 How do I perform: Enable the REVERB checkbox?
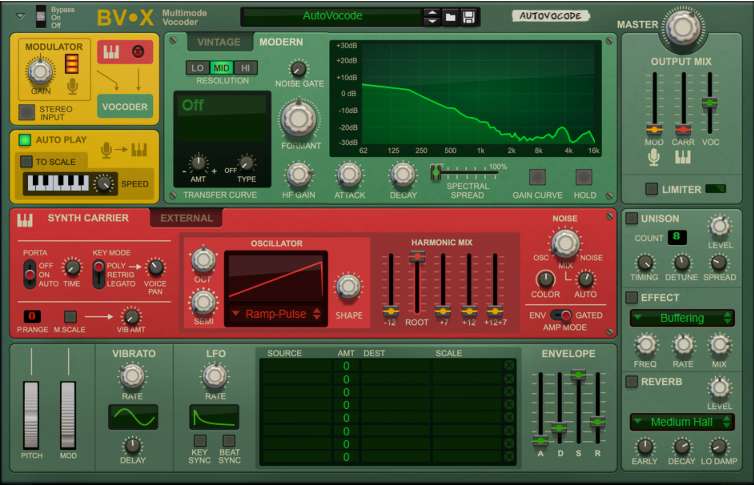tap(631, 382)
